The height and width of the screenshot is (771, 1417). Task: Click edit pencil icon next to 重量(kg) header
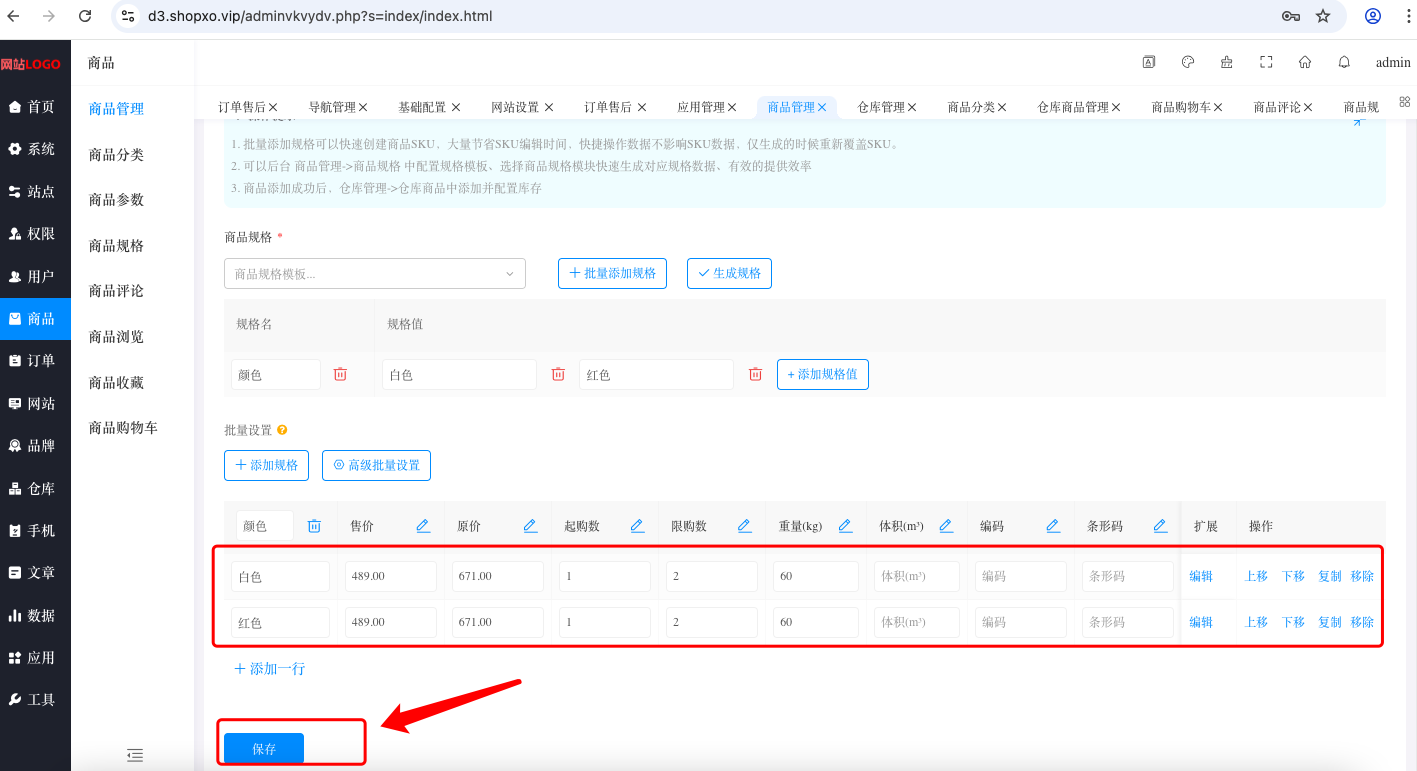coord(845,526)
